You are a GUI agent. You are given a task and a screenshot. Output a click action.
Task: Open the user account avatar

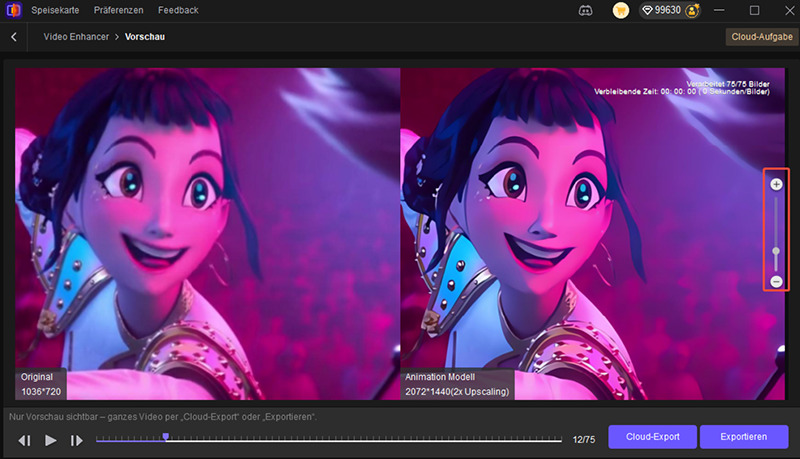pos(690,11)
